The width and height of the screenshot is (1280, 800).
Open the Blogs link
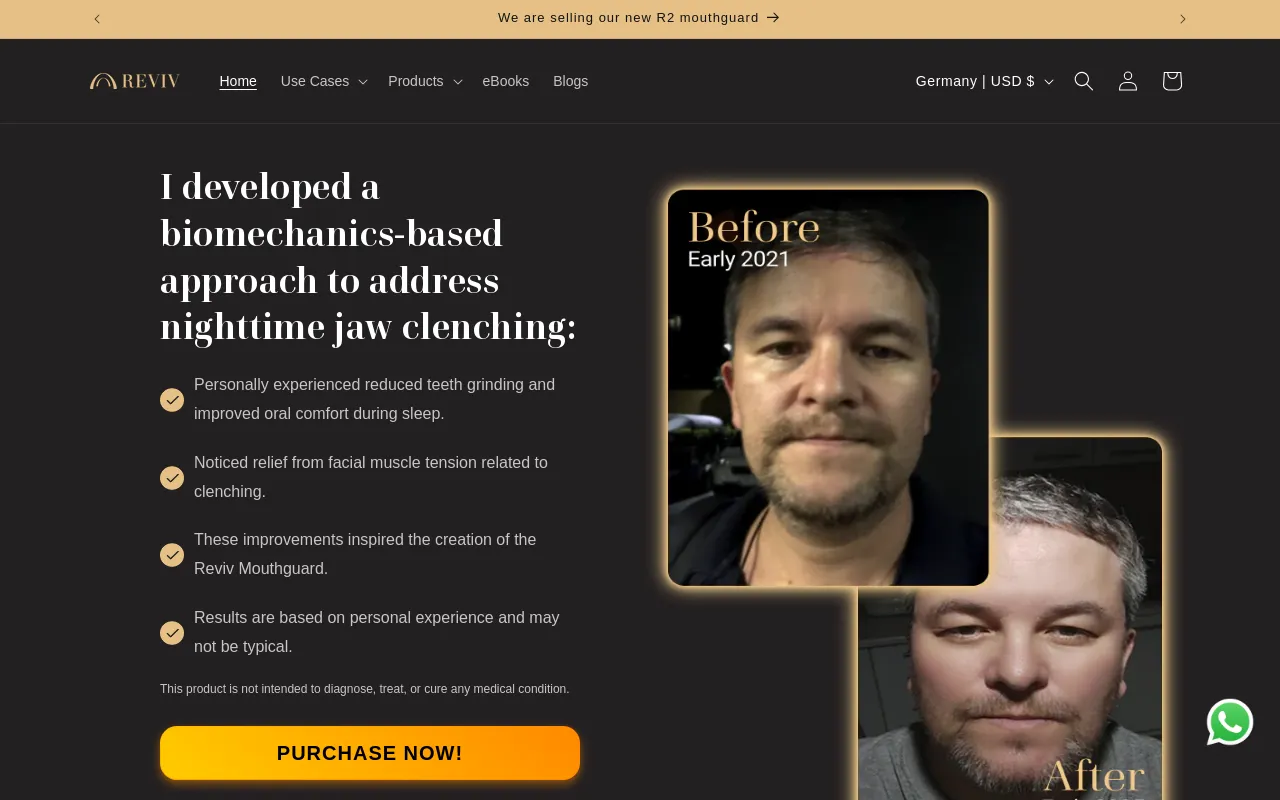(x=571, y=81)
